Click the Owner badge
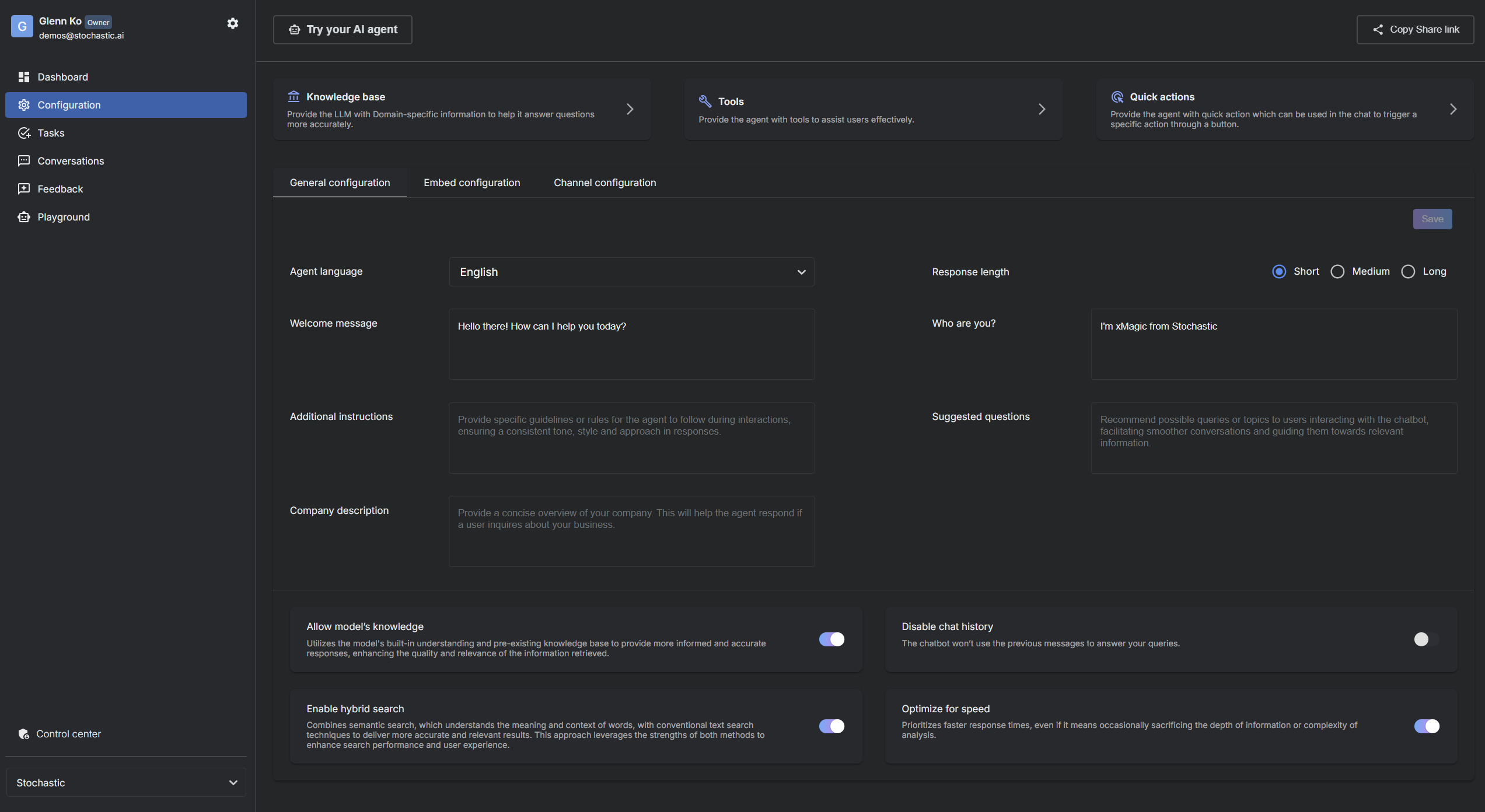This screenshot has height=812, width=1485. point(98,22)
